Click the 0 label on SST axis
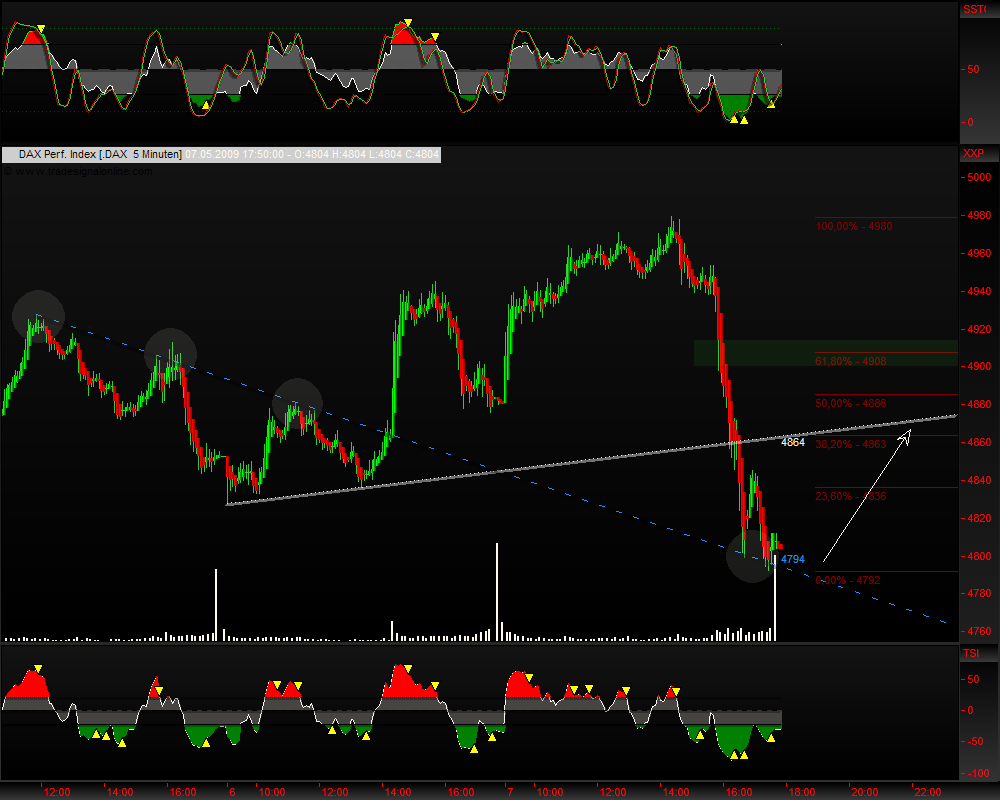 coord(971,122)
